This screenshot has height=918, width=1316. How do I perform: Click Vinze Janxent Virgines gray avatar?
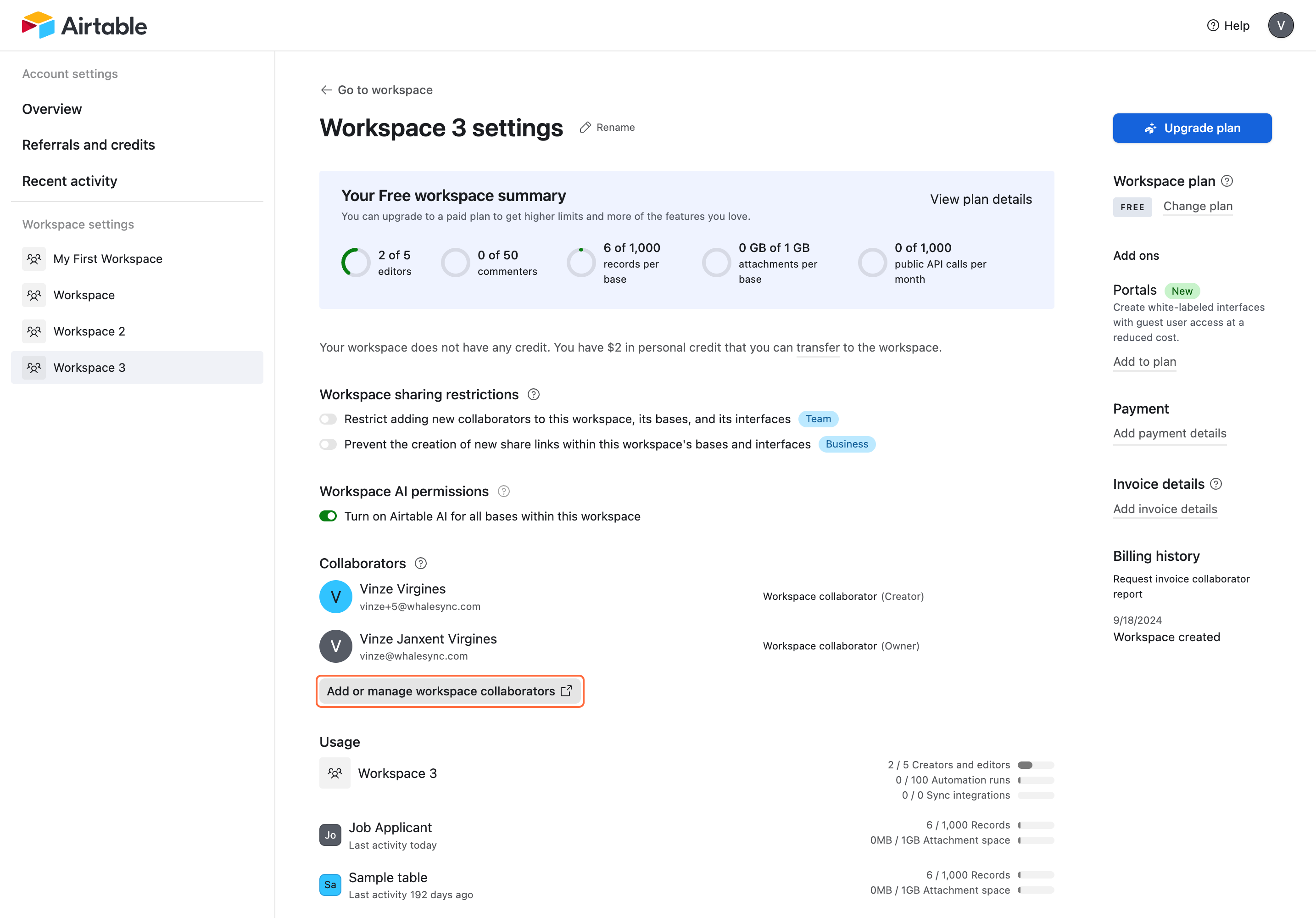[336, 646]
